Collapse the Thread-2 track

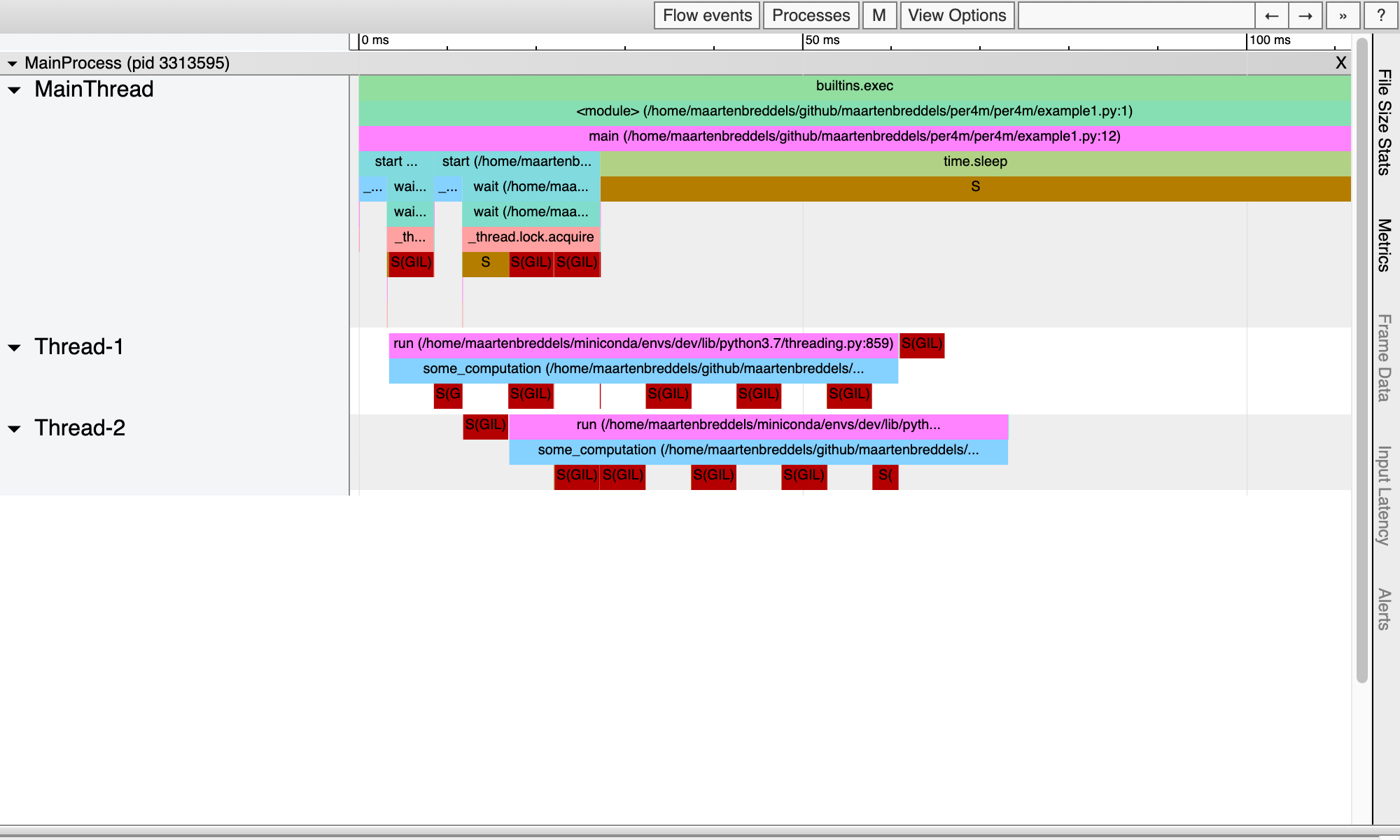(x=15, y=429)
